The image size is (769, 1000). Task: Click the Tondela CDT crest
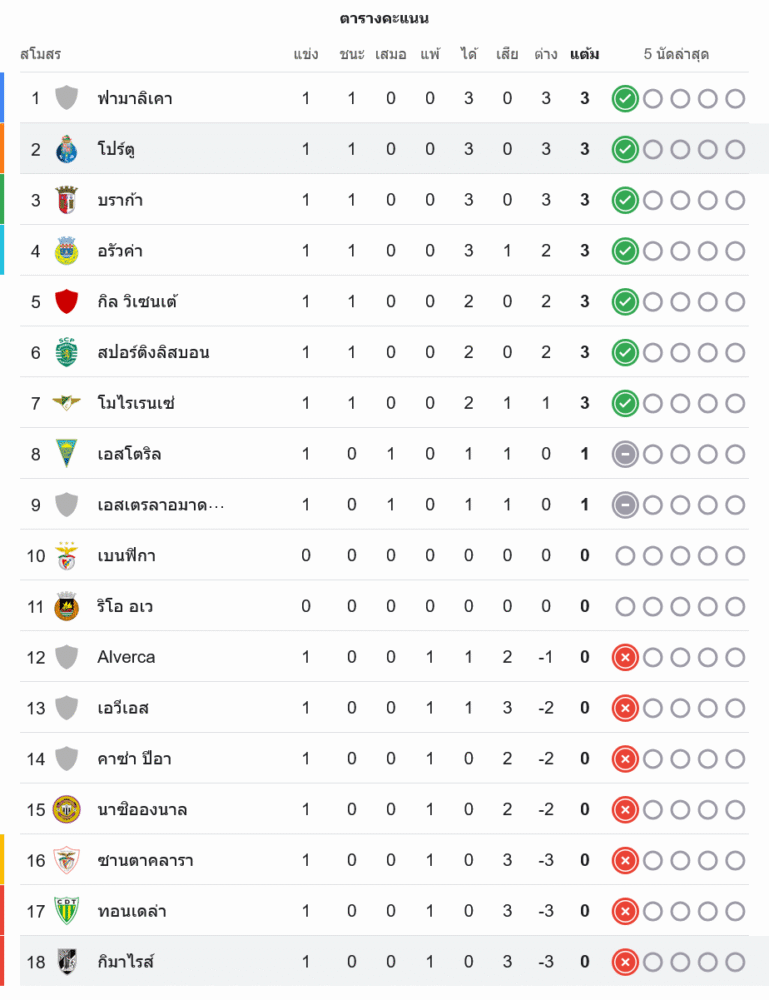tap(67, 911)
